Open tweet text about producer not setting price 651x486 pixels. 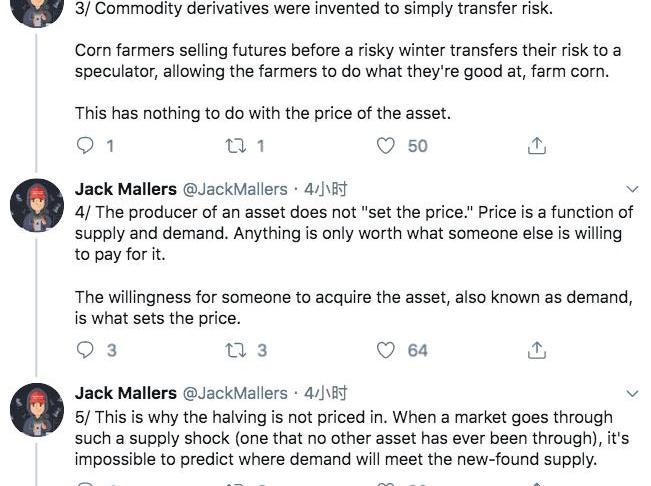click(350, 233)
